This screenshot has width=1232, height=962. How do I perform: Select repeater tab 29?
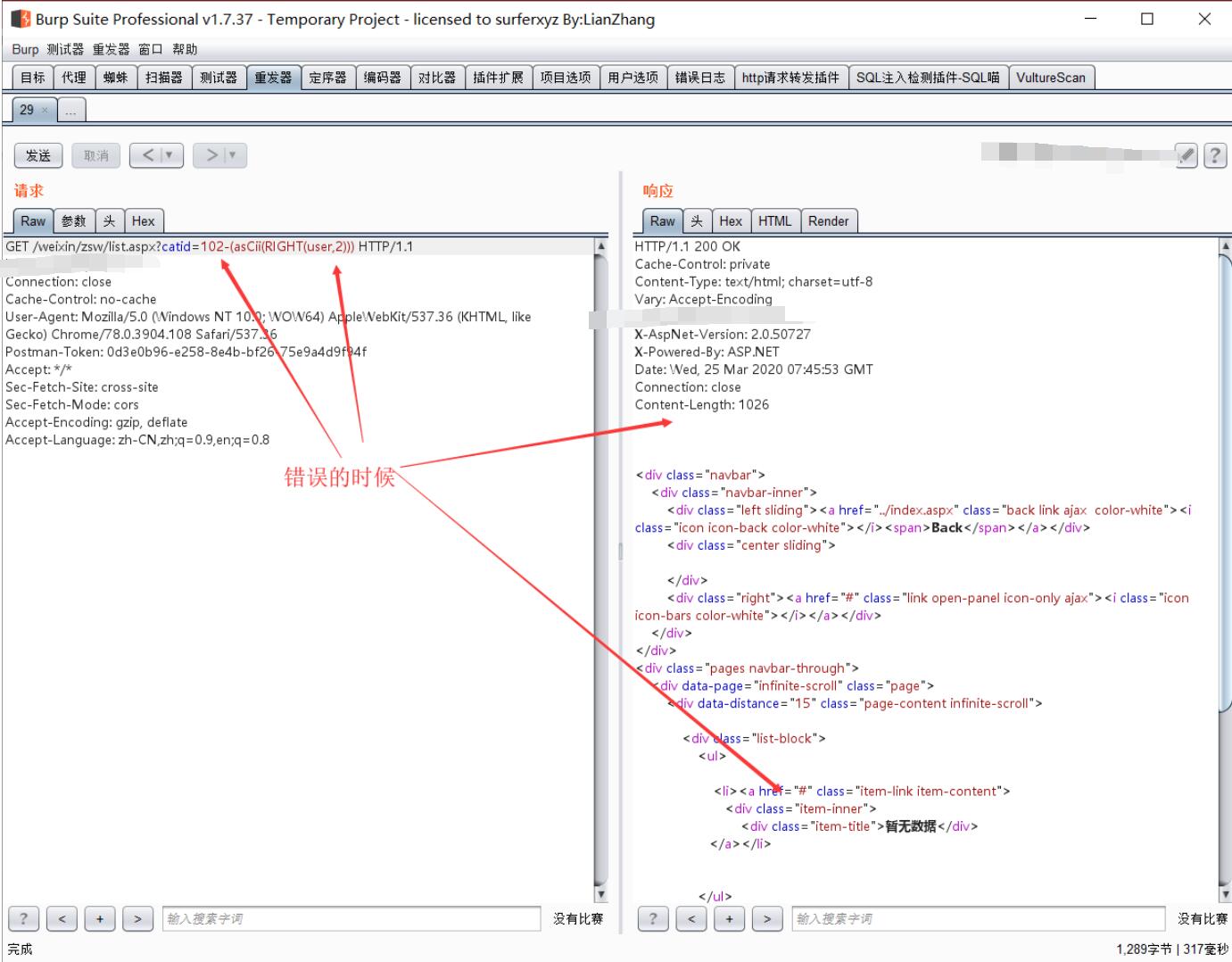pos(27,110)
